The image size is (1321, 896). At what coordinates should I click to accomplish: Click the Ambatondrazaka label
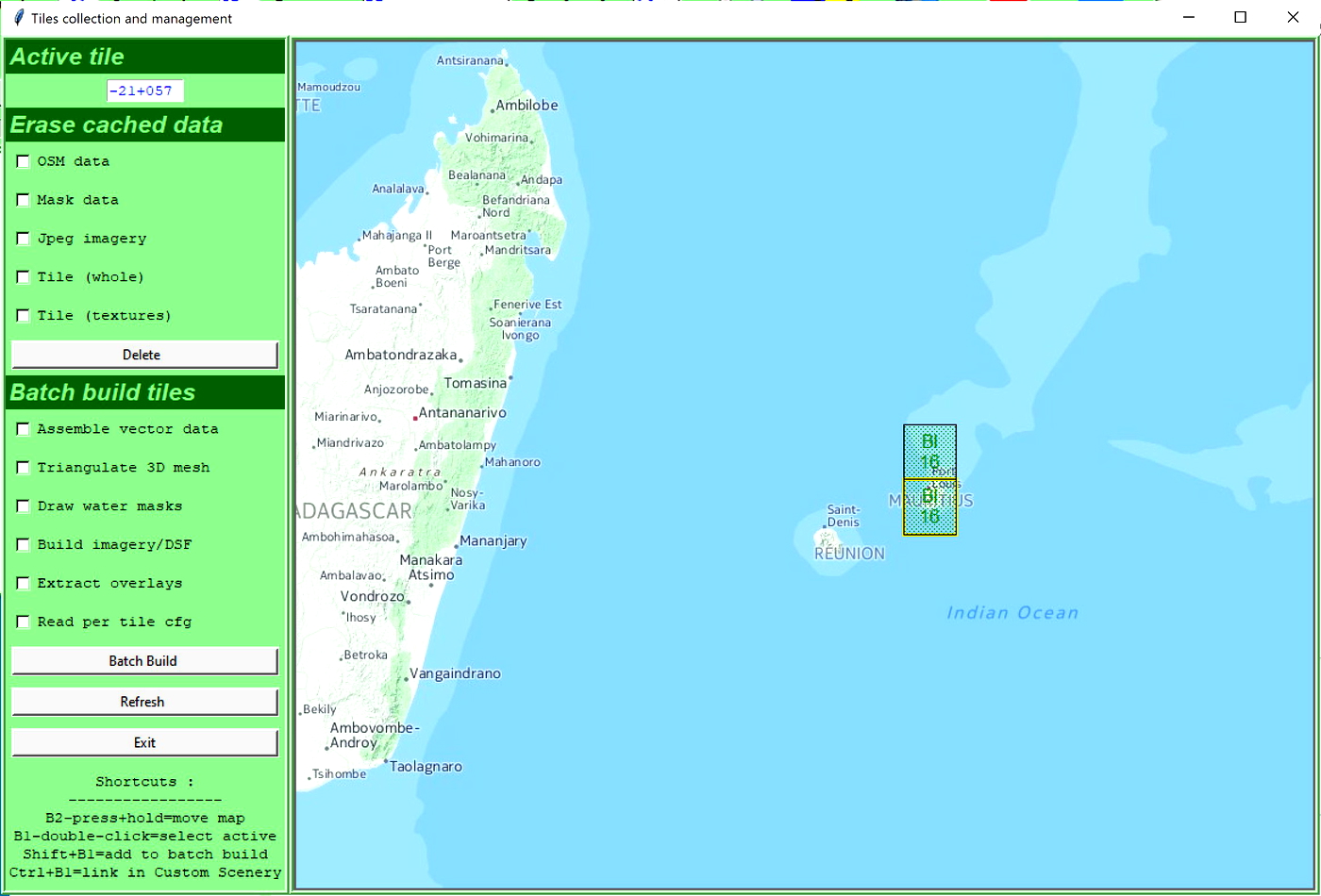401,356
